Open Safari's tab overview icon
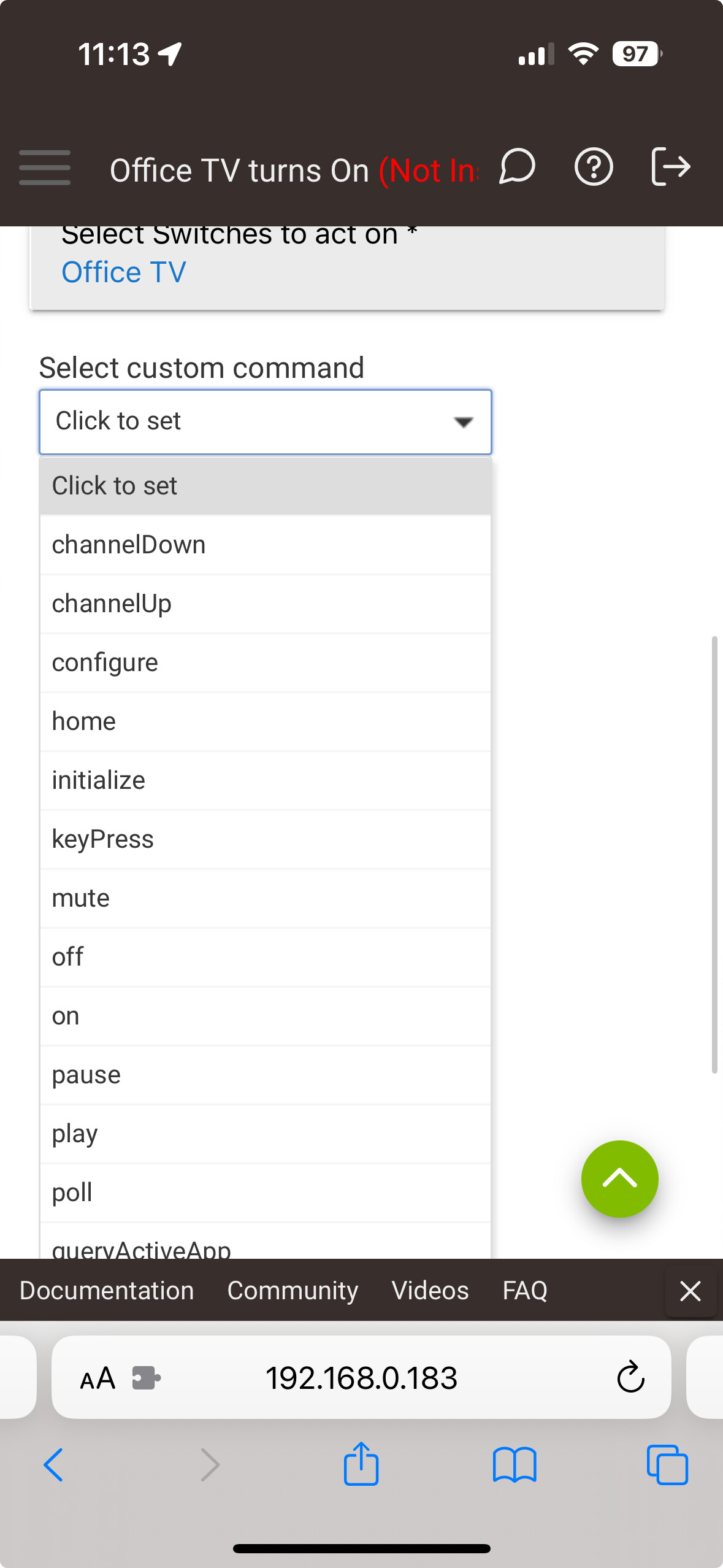The height and width of the screenshot is (1568, 723). (x=668, y=1465)
